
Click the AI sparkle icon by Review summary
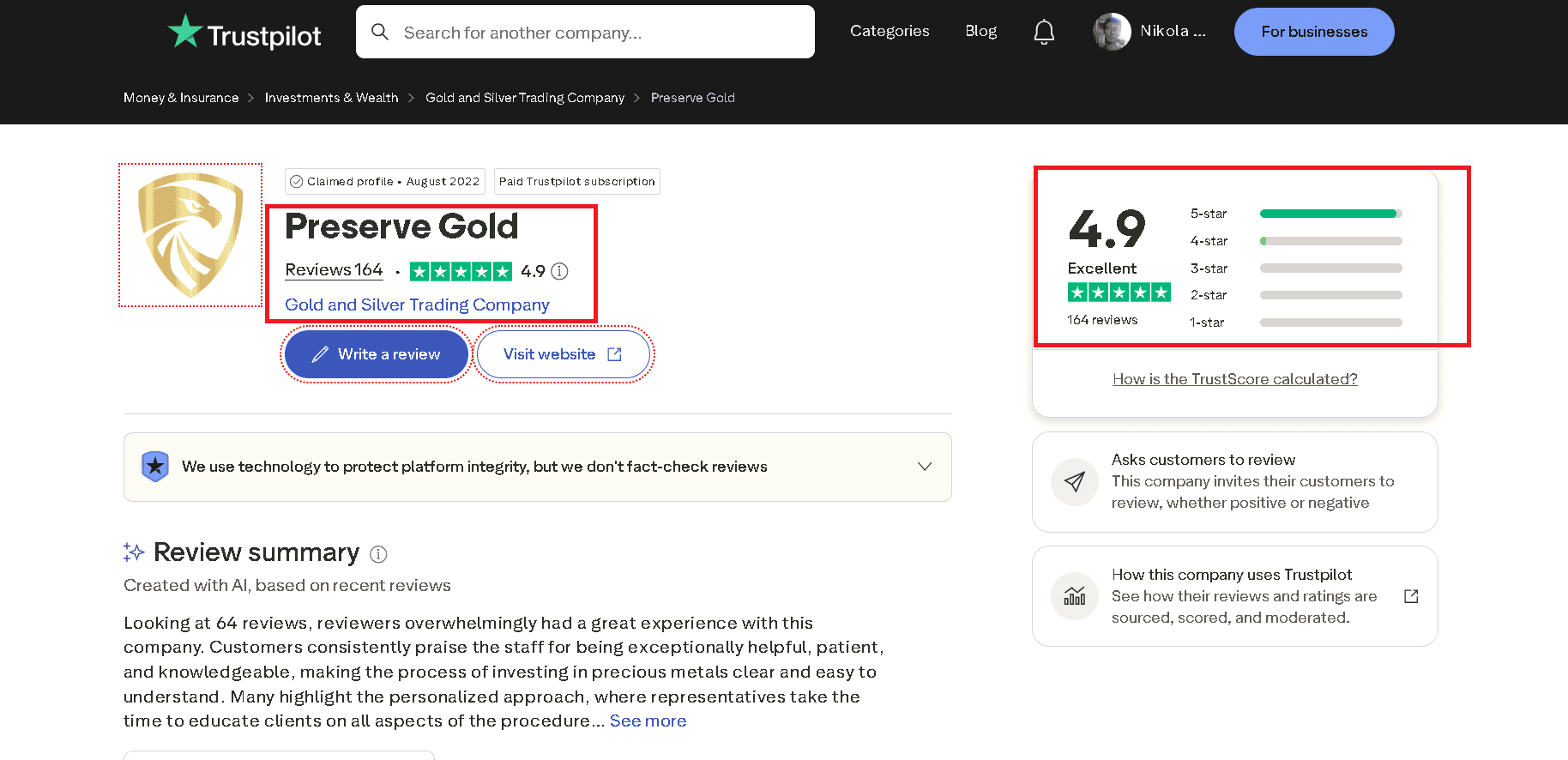(x=134, y=552)
